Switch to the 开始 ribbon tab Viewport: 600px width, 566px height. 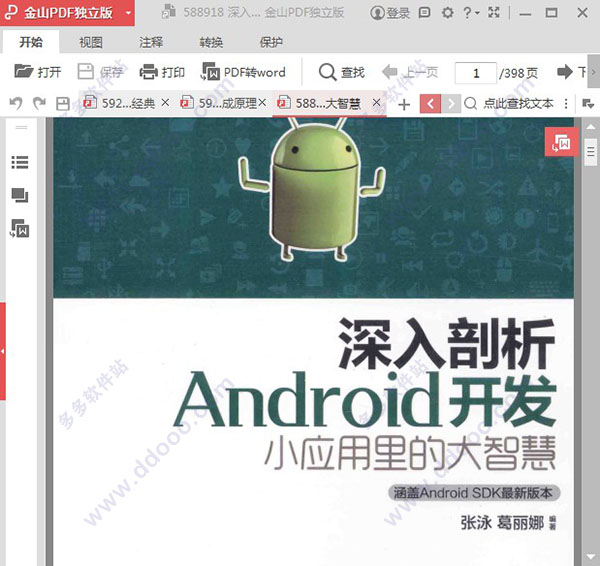pos(31,42)
